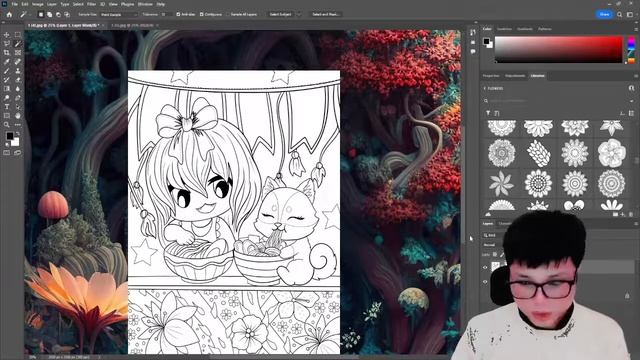Pick a color in the red color field
The image size is (640, 360).
[558, 49]
